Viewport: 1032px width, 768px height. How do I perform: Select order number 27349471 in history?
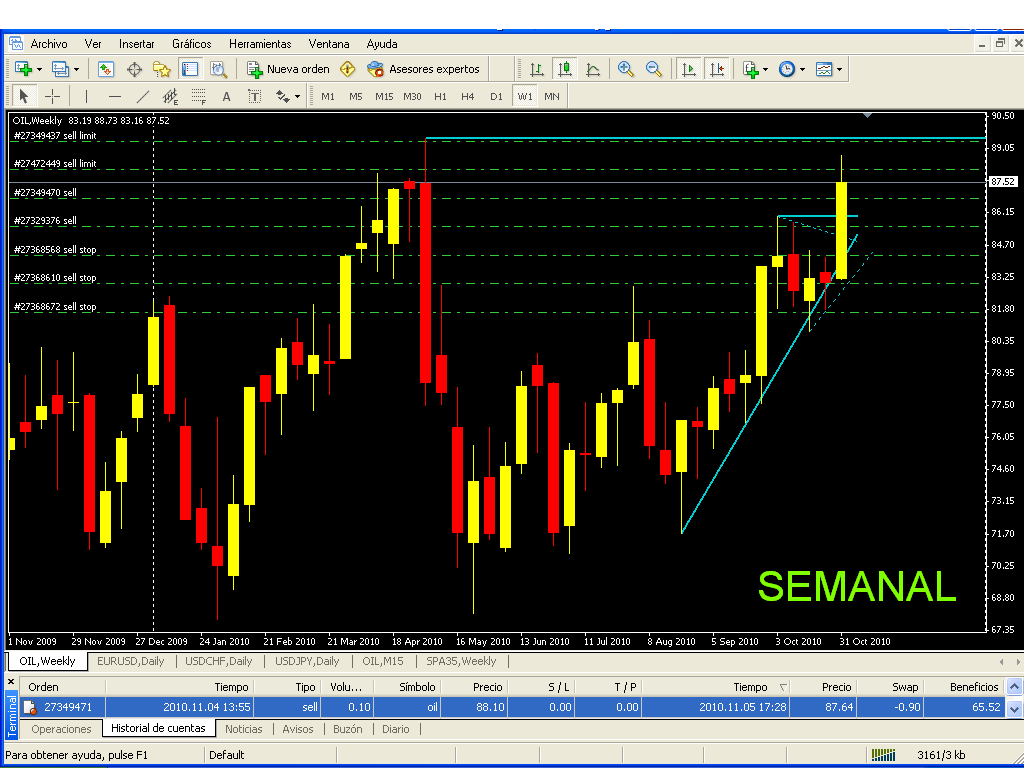pyautogui.click(x=68, y=707)
